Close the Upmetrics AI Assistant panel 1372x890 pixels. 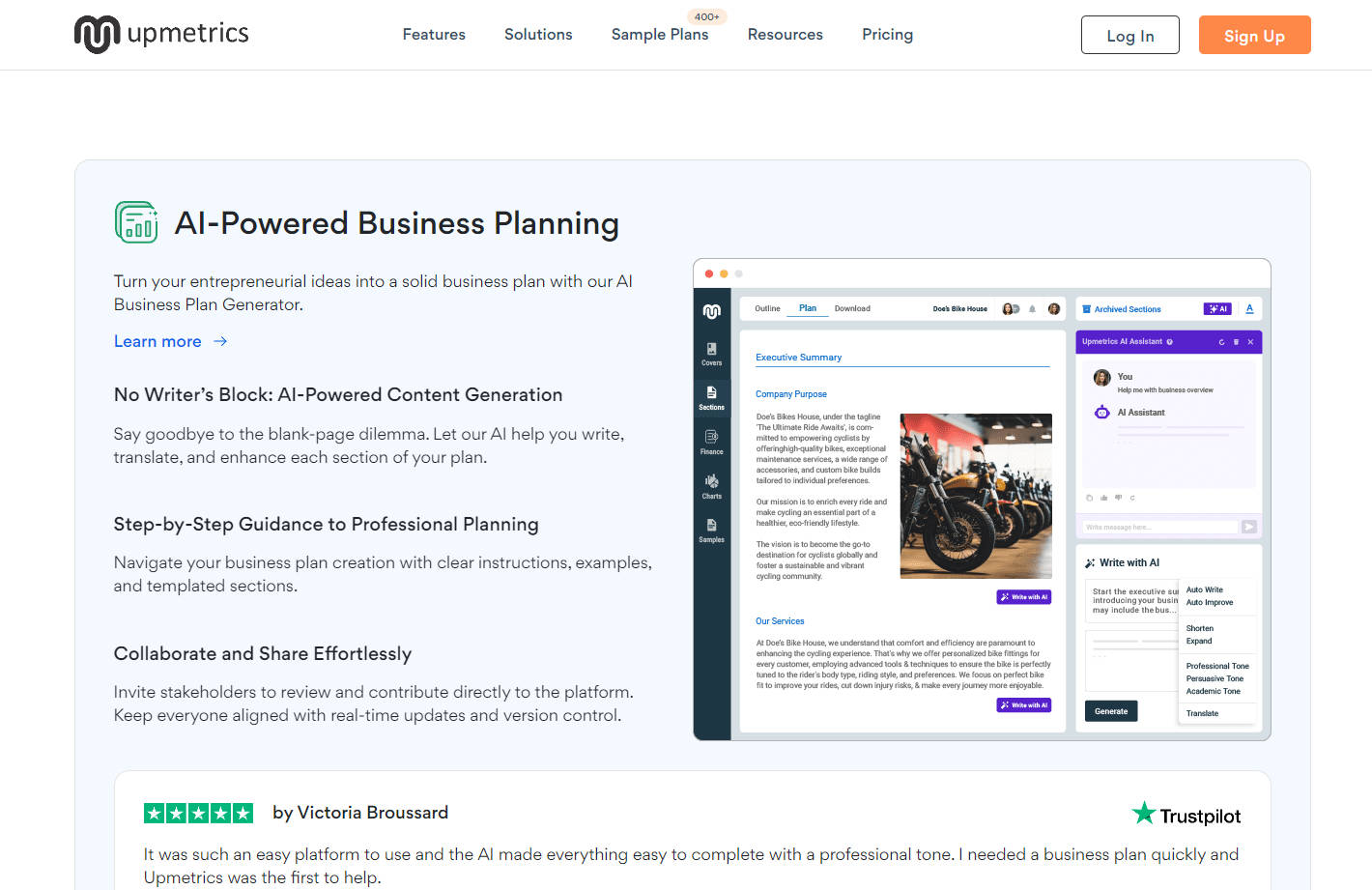click(1250, 342)
